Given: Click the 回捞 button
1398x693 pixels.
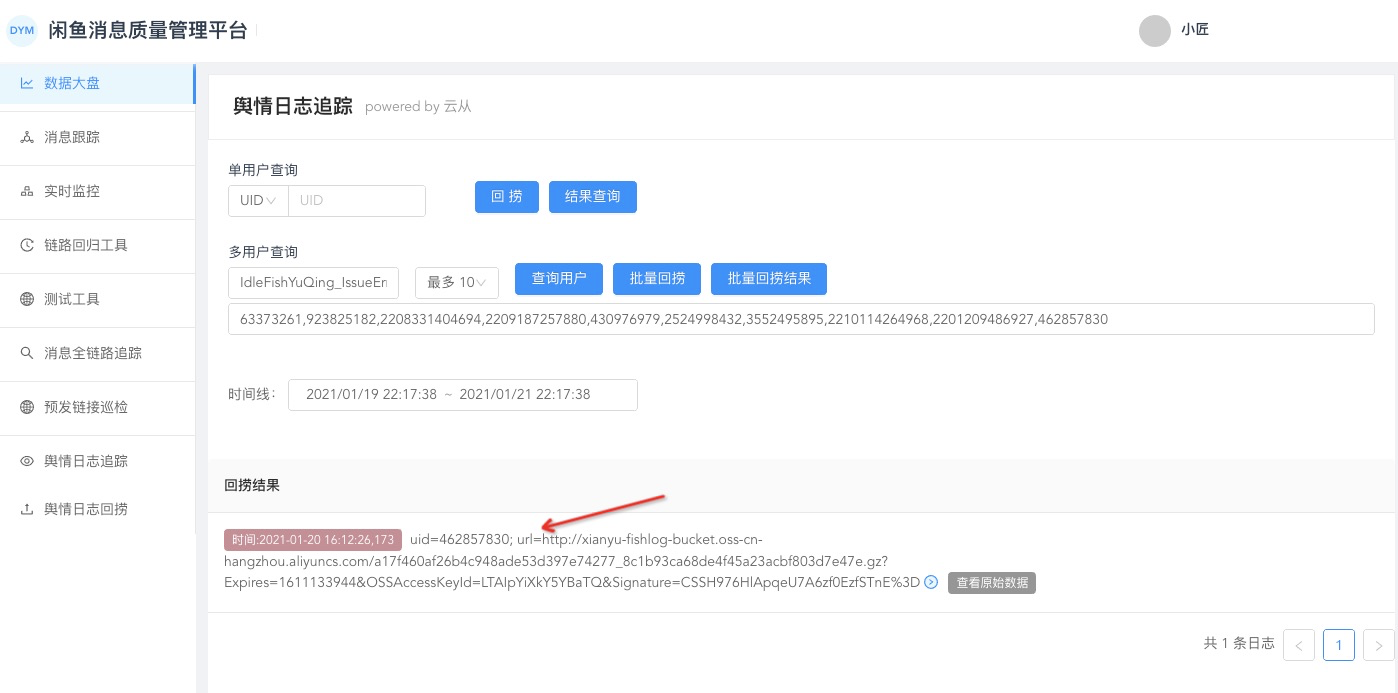Looking at the screenshot, I should pos(507,197).
